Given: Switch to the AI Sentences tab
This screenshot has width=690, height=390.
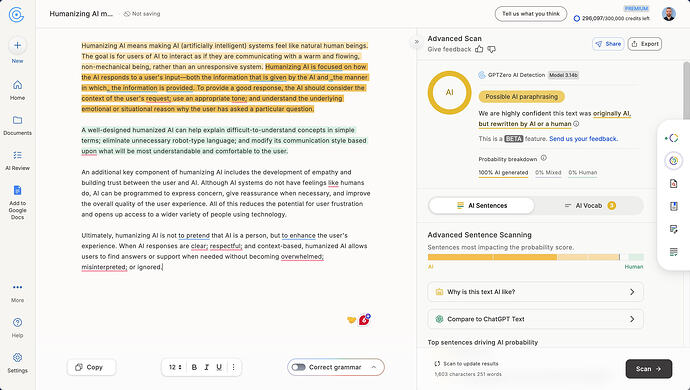Looking at the screenshot, I should (x=482, y=206).
